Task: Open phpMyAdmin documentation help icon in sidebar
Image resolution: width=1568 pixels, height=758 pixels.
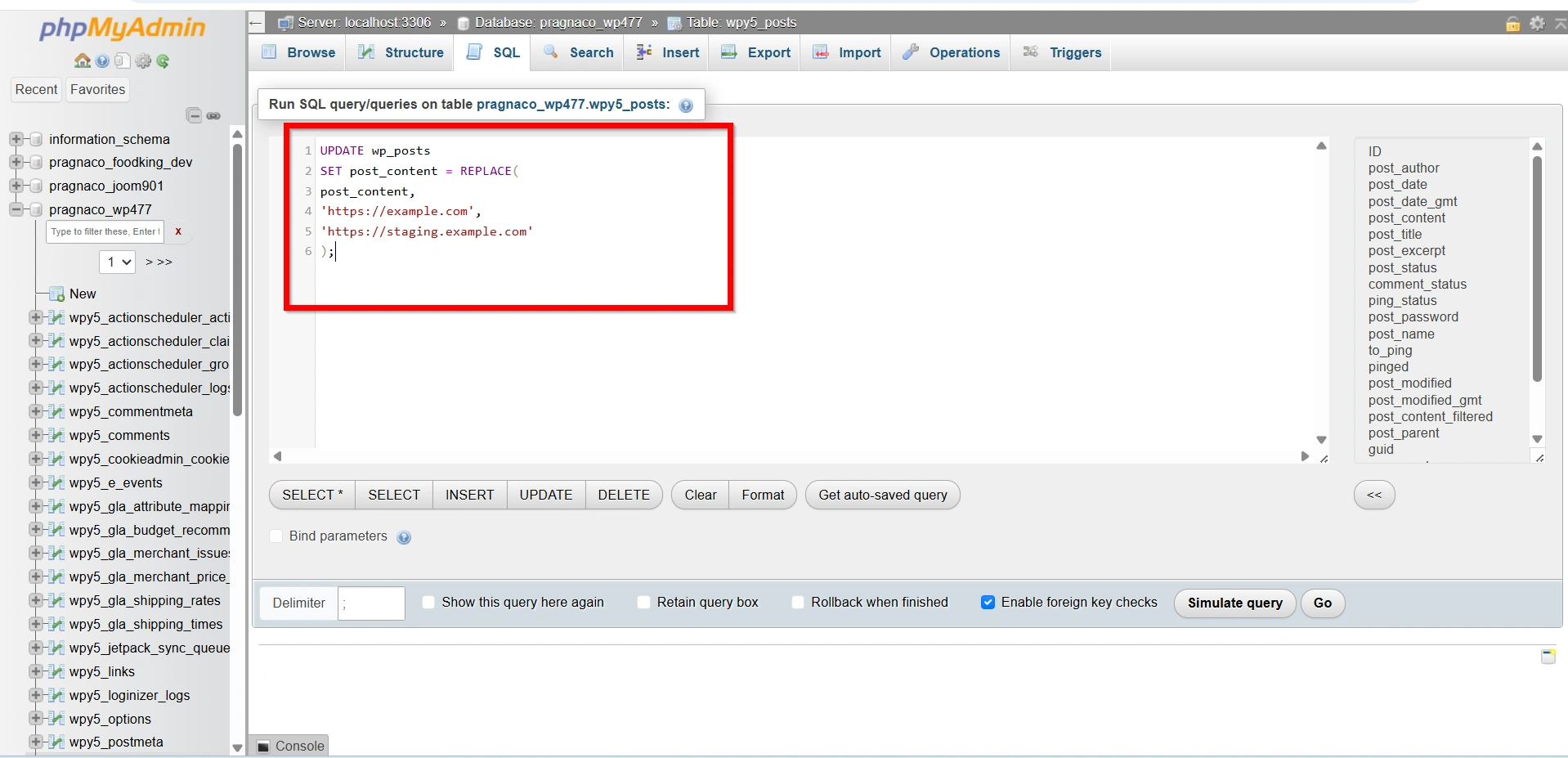Action: 102,61
